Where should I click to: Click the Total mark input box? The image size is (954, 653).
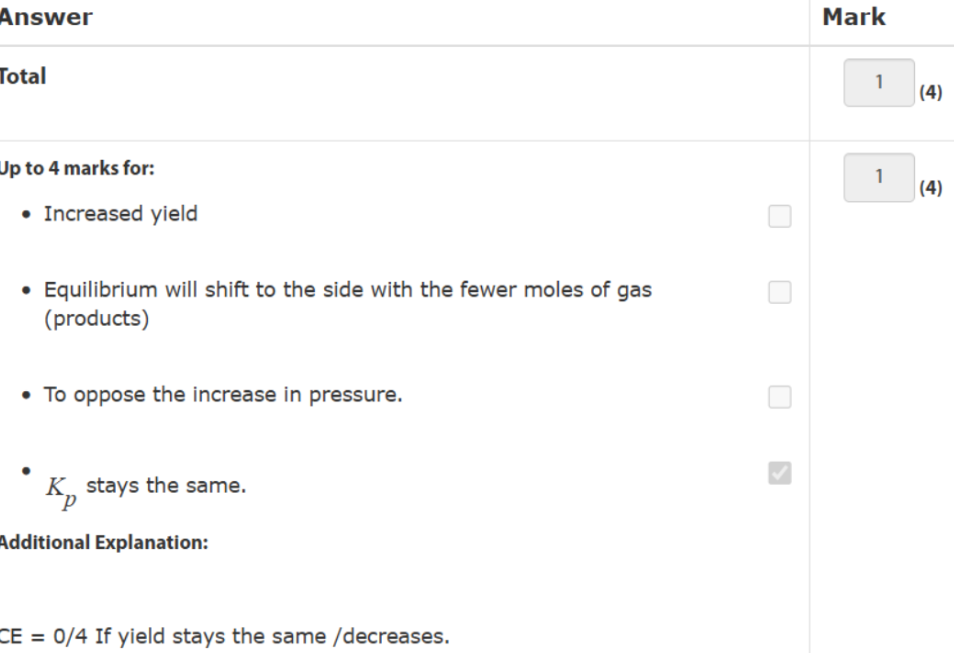879,83
